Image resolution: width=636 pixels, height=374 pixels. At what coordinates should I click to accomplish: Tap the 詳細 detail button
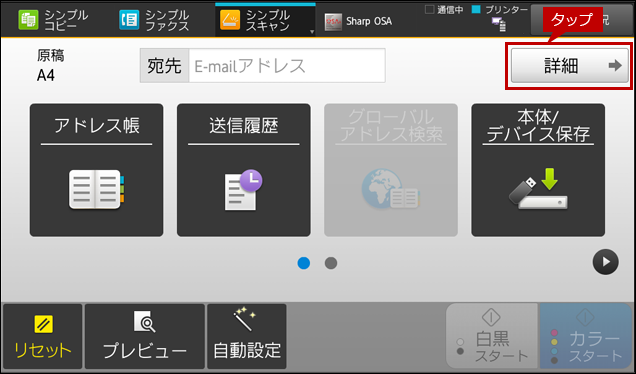(569, 66)
